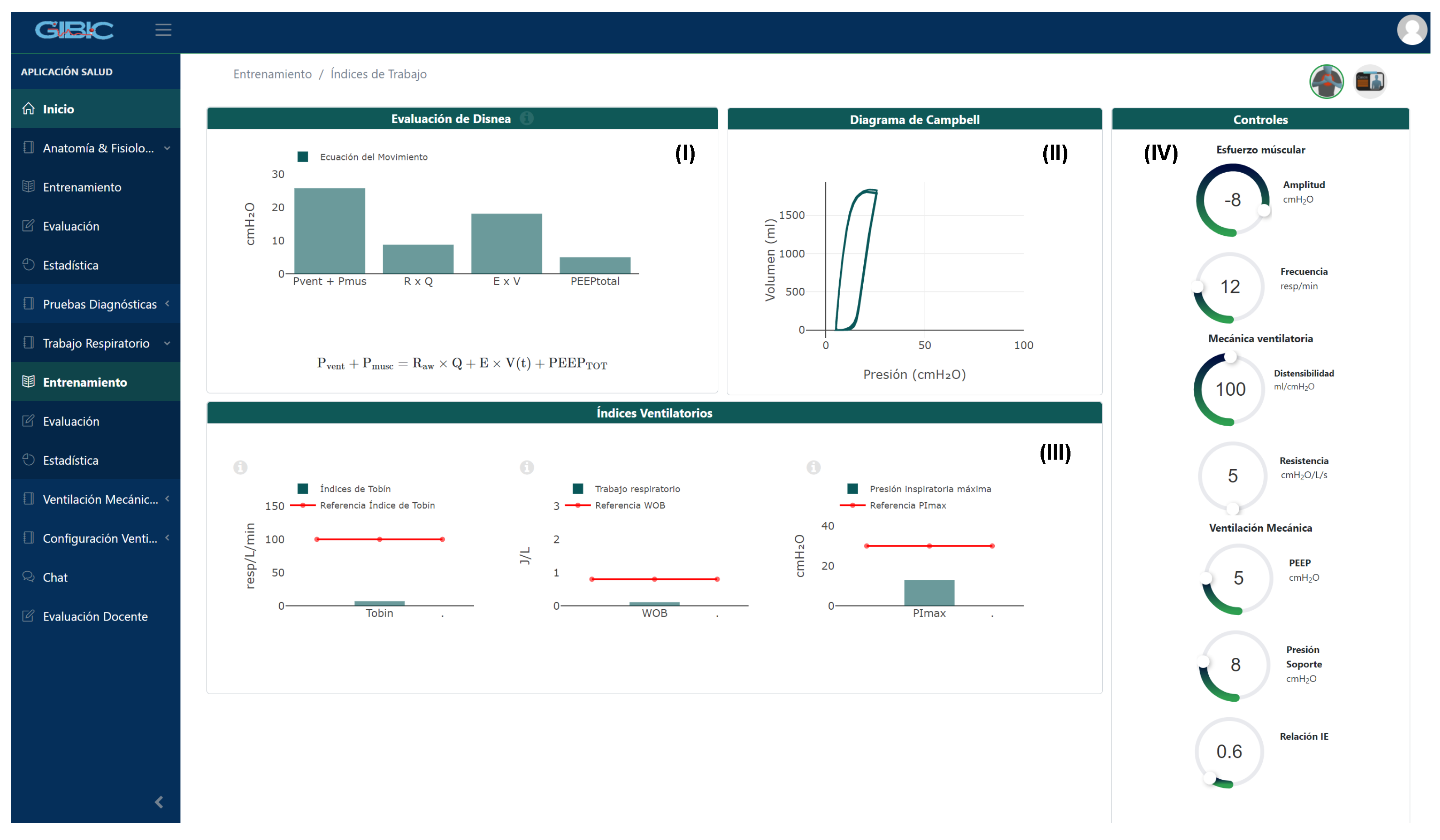Collapse the sidebar with bottom arrow

[159, 802]
